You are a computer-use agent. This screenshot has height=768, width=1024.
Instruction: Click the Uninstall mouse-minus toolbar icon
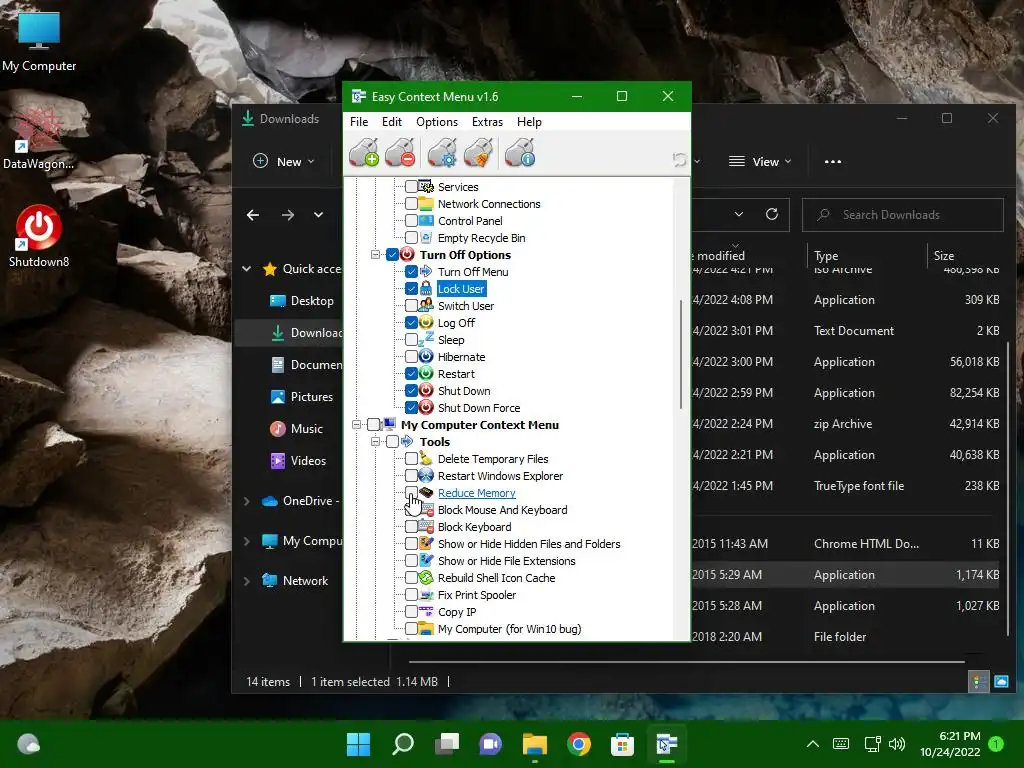(400, 152)
